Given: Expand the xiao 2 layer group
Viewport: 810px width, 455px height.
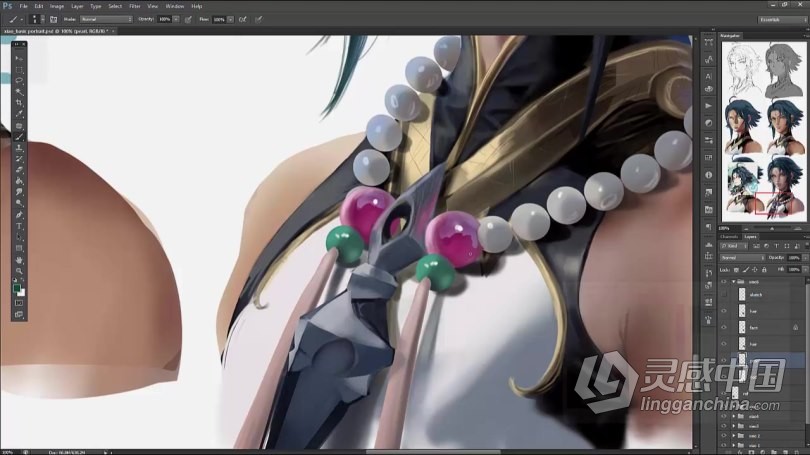Looking at the screenshot, I should (734, 436).
